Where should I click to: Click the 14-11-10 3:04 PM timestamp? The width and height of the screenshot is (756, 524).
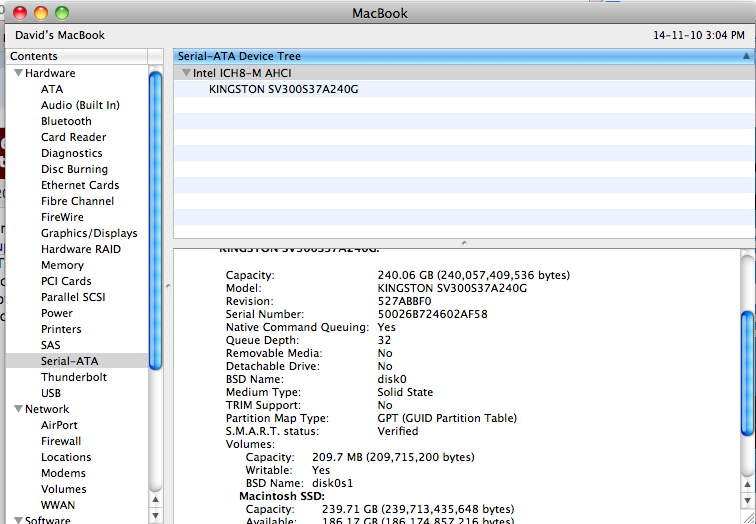click(x=699, y=35)
